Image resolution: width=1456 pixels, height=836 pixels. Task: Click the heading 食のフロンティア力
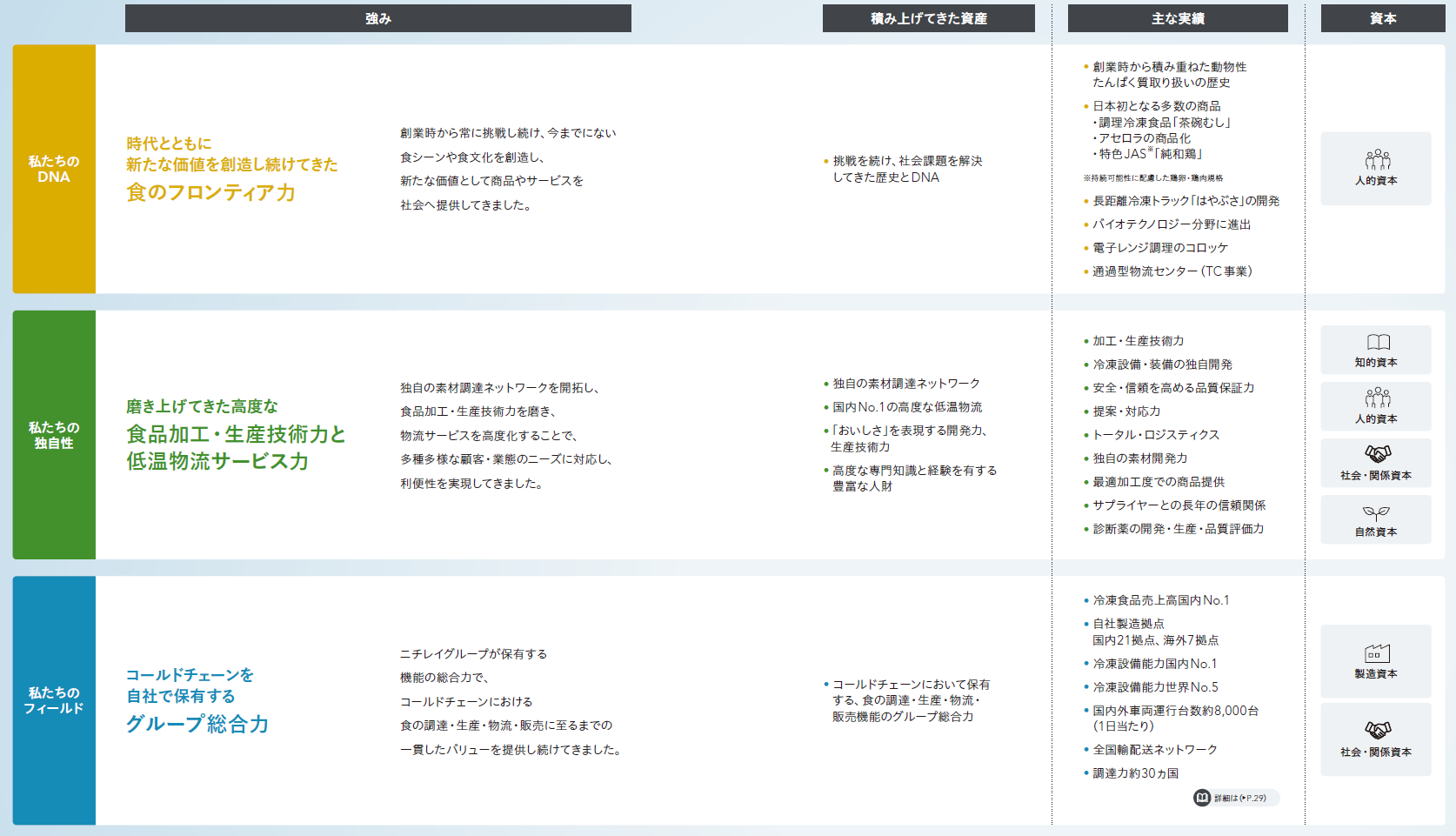click(x=211, y=192)
